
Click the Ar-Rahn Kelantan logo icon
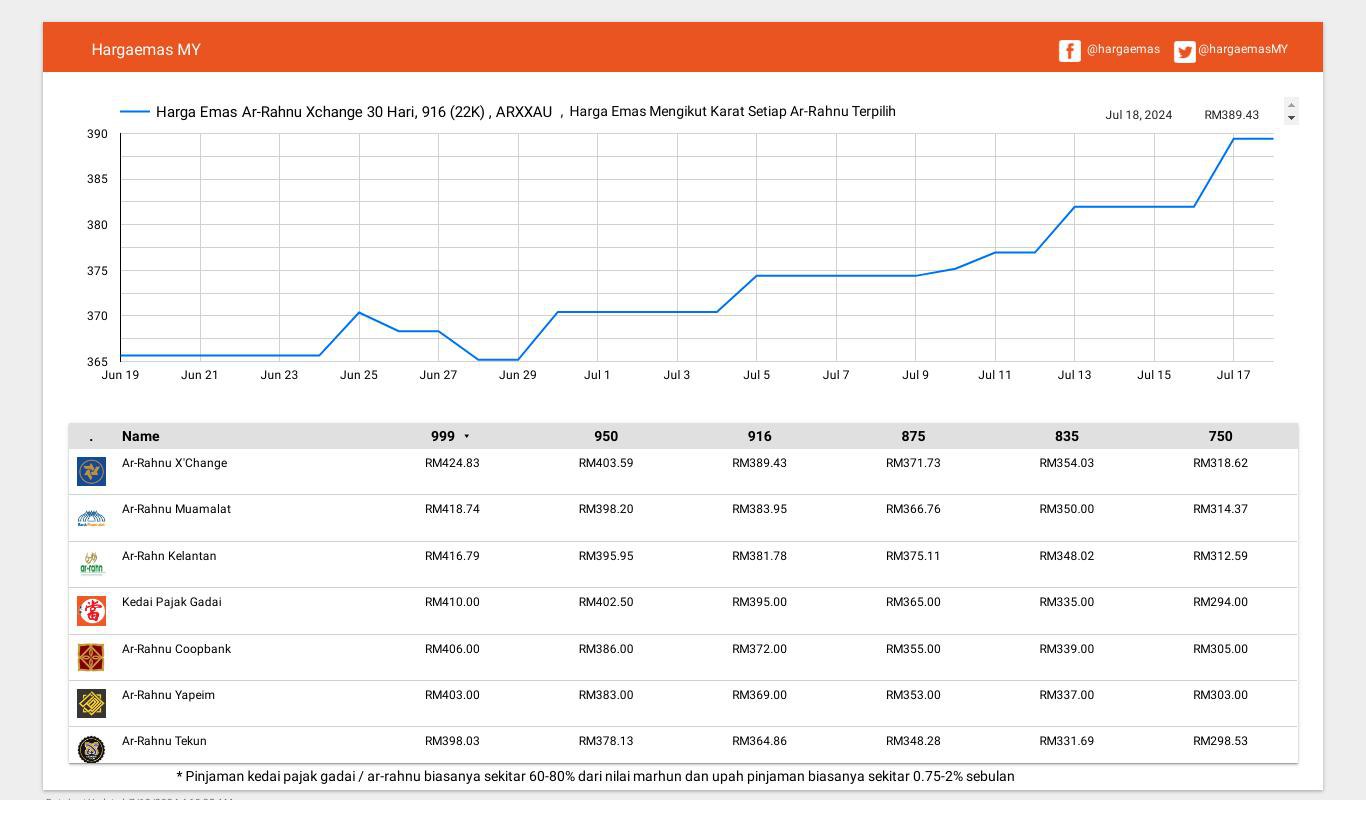tap(91, 564)
